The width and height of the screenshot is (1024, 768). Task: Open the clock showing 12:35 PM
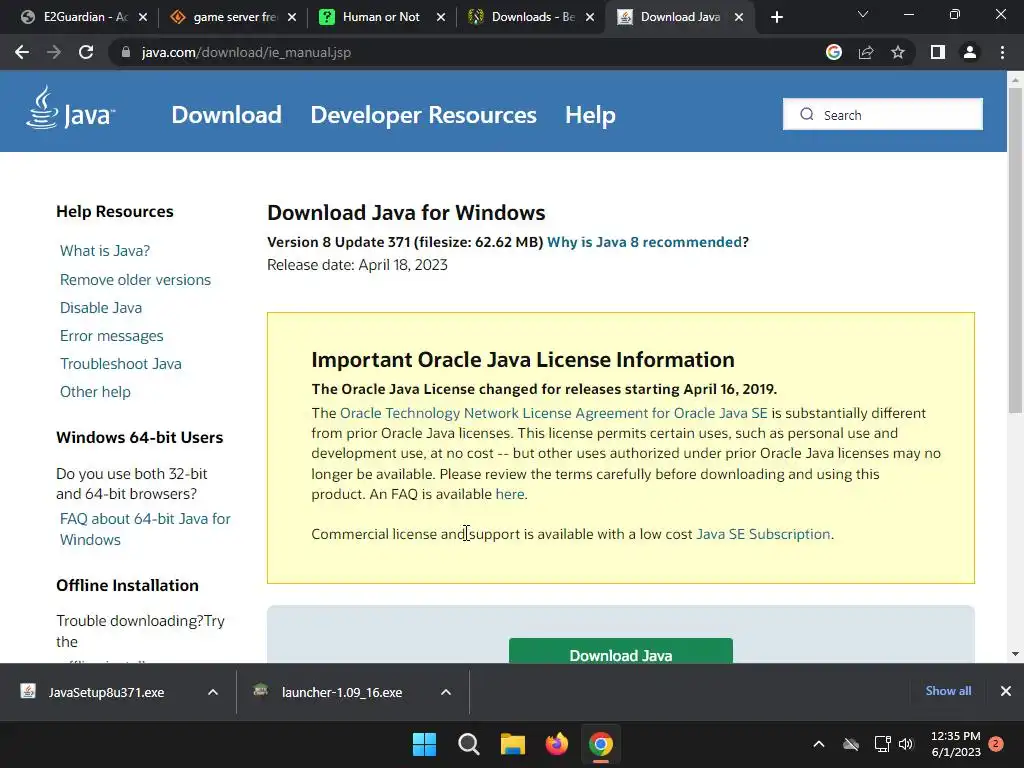point(955,744)
